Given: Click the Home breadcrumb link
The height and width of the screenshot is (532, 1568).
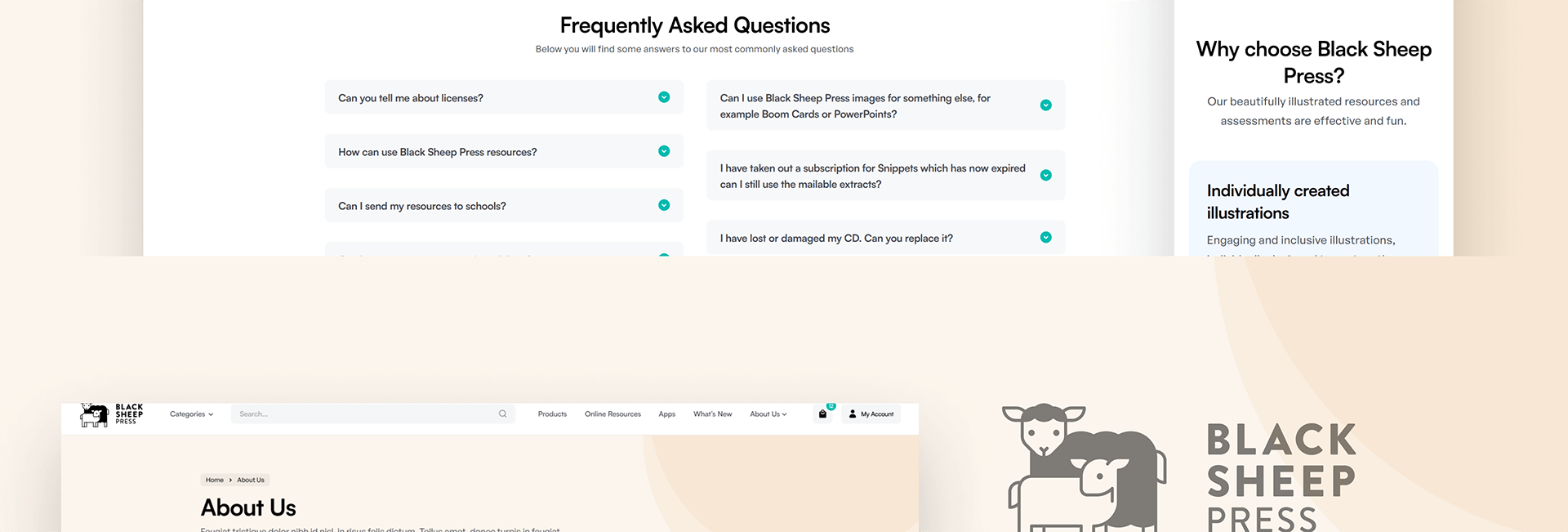Looking at the screenshot, I should point(215,480).
